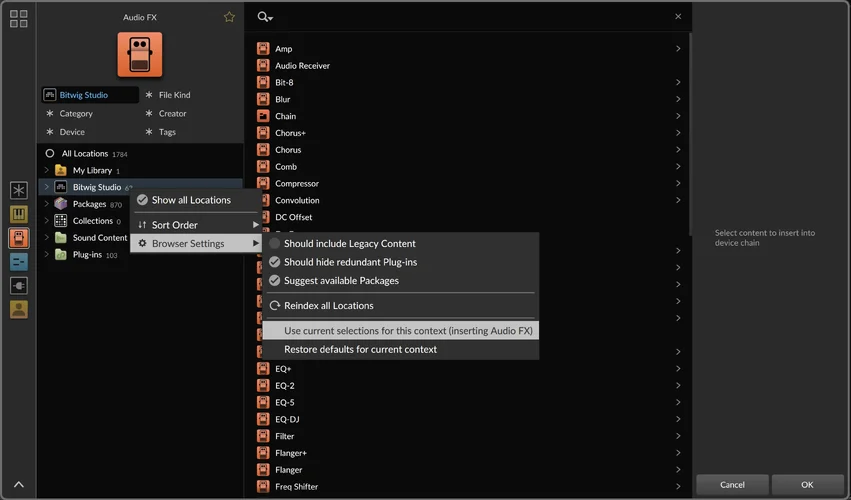Click the upward chevron at the sidebar bottom
Screen dimensions: 851x500
coord(18,484)
